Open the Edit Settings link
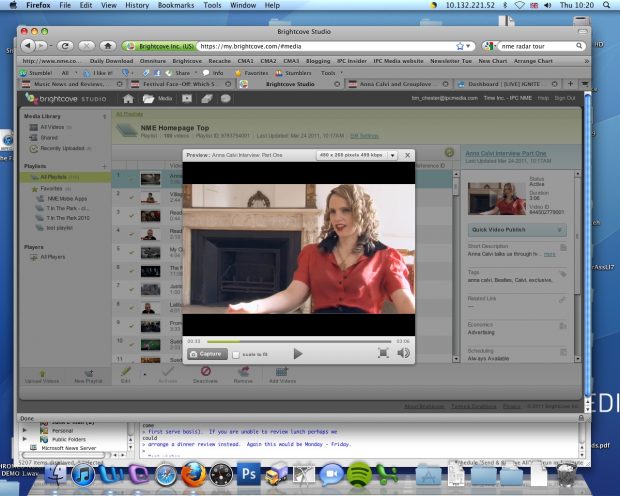 (364, 136)
